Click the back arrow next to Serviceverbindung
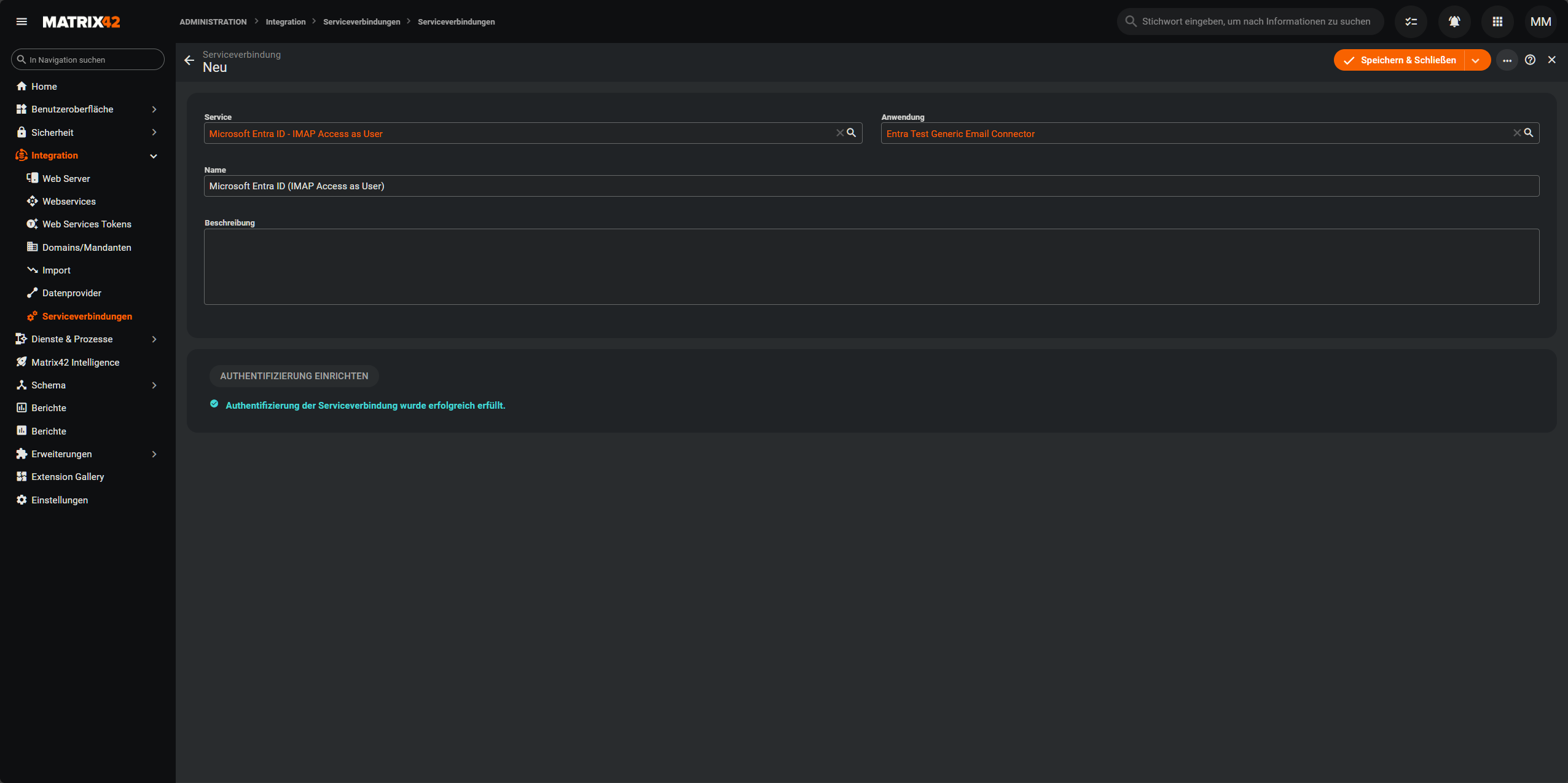The height and width of the screenshot is (783, 1568). (189, 60)
